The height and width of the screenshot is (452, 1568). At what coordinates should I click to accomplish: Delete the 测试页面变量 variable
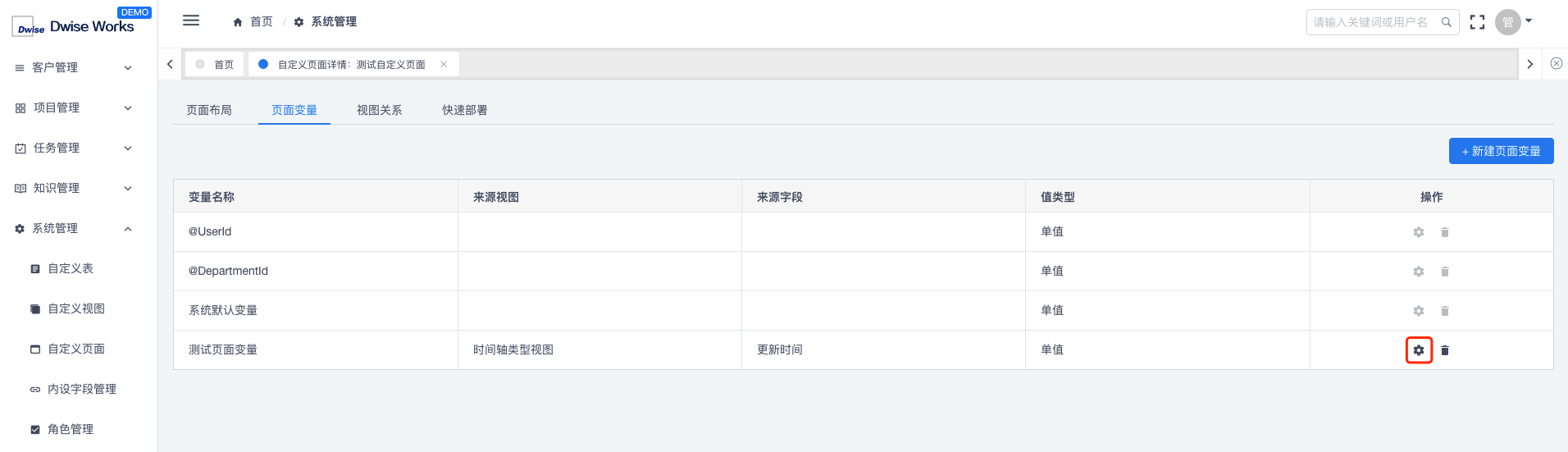tap(1445, 350)
